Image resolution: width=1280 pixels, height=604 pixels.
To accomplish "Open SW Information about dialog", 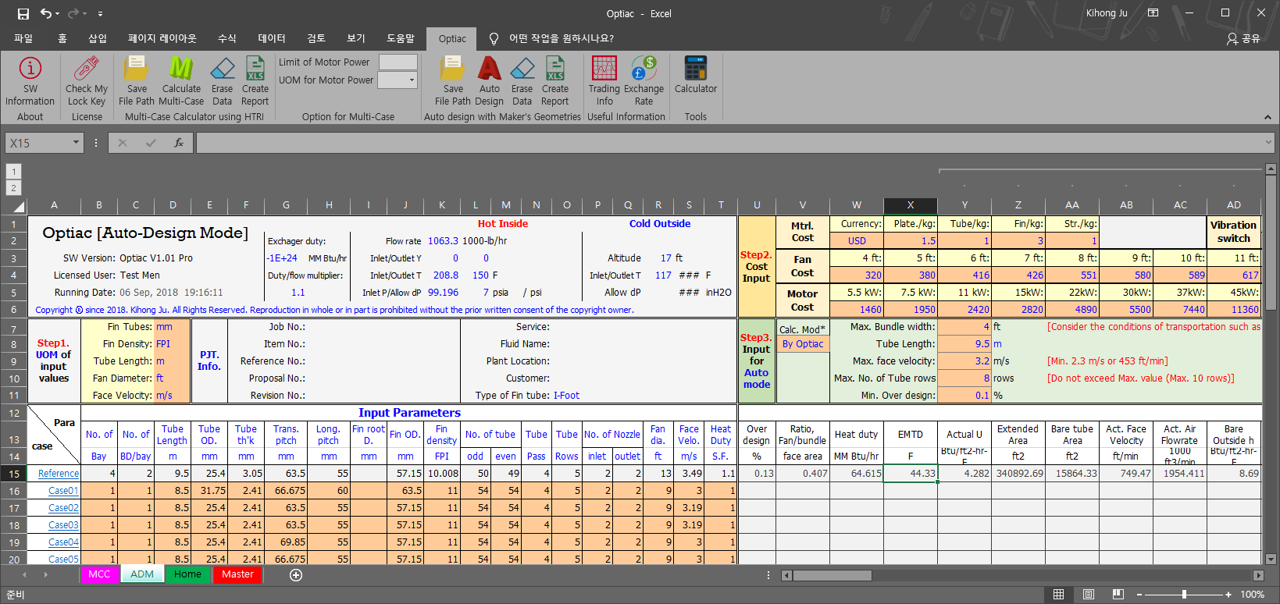I will click(30, 80).
